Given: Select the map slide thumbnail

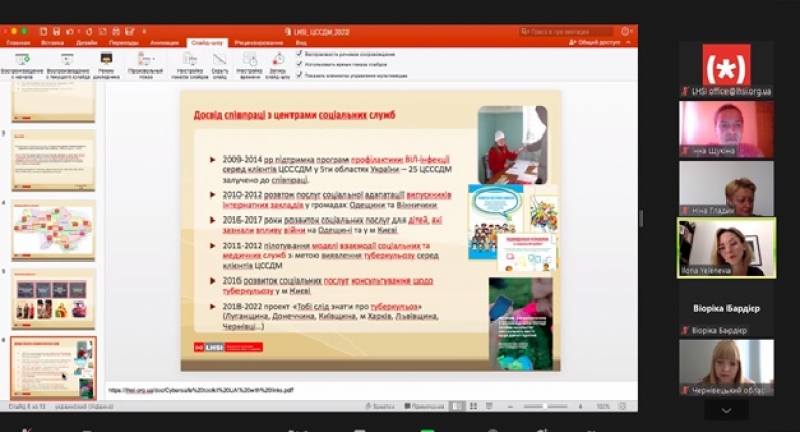Looking at the screenshot, I should pos(53,230).
